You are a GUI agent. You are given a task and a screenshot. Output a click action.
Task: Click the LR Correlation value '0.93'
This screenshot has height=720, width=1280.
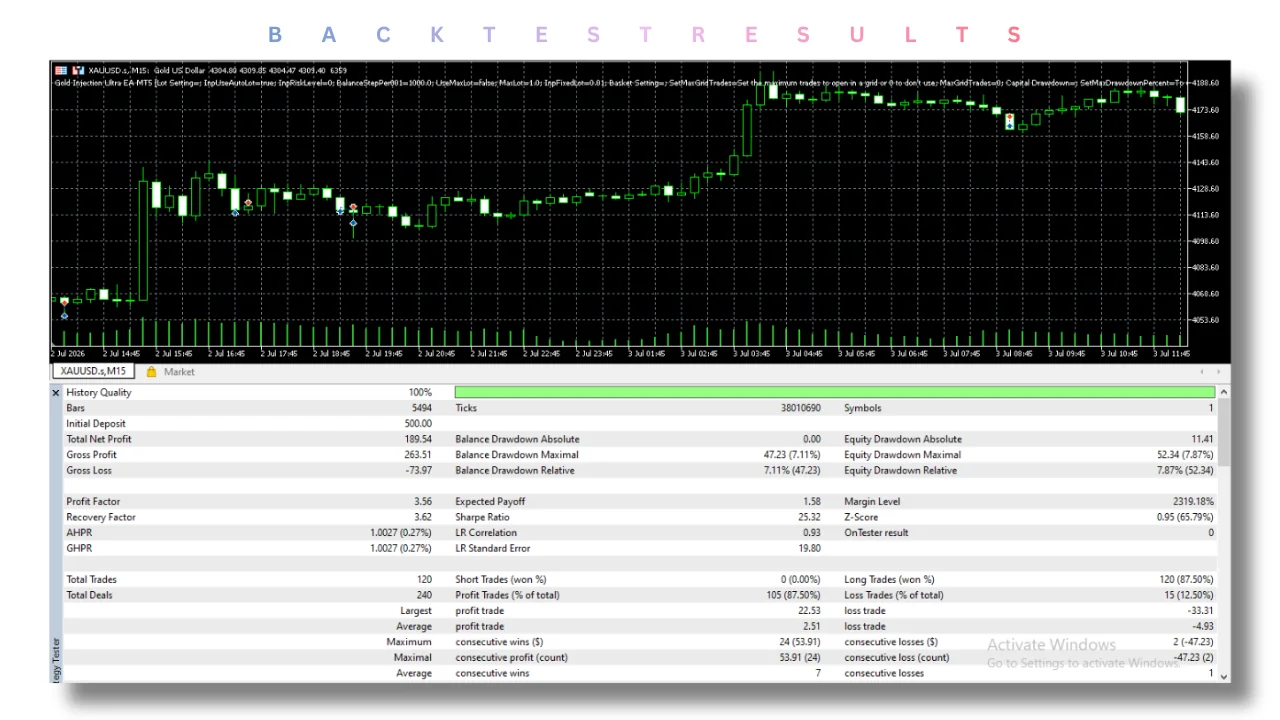coord(811,533)
